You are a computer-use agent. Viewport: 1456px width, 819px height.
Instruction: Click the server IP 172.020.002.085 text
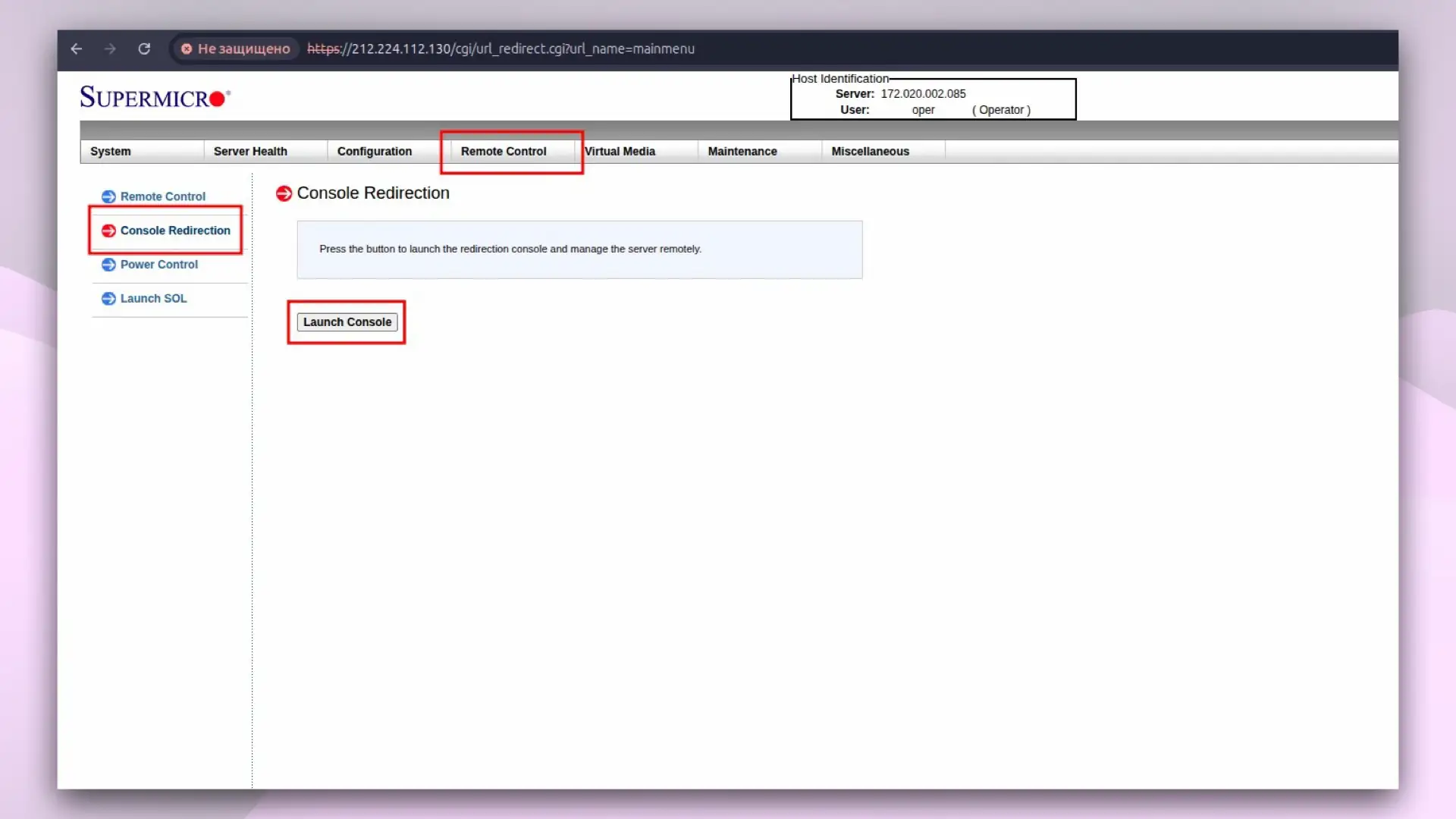(x=923, y=94)
